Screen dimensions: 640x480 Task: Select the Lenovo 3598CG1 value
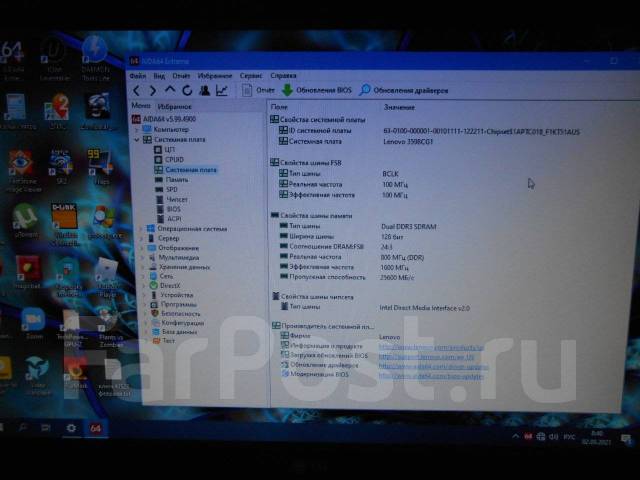coord(408,142)
